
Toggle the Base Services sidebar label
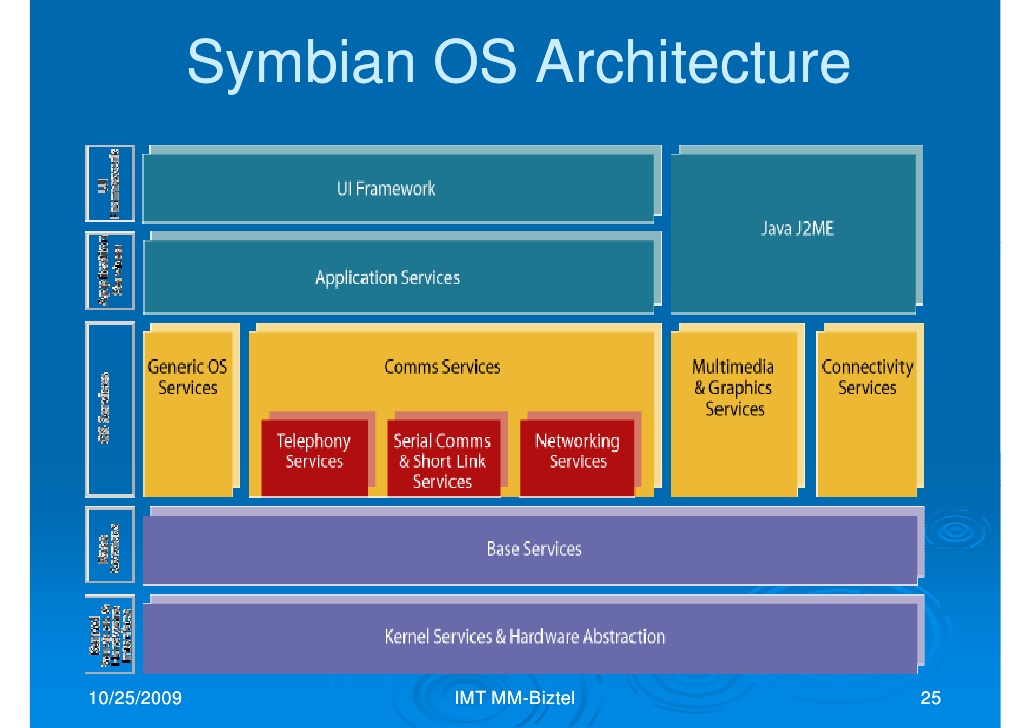click(x=110, y=545)
